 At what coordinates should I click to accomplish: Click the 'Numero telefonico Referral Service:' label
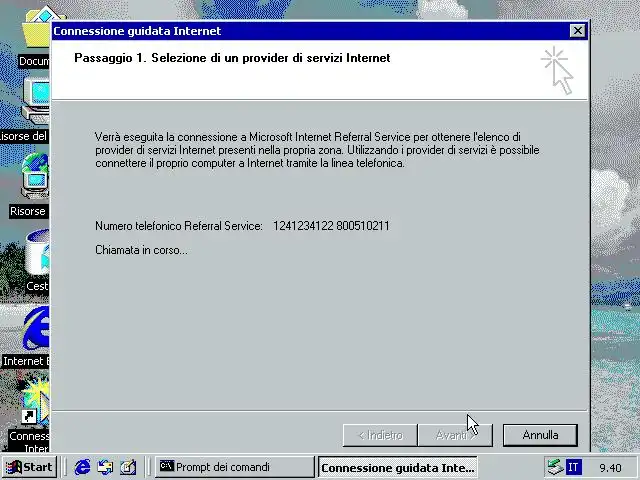(179, 226)
